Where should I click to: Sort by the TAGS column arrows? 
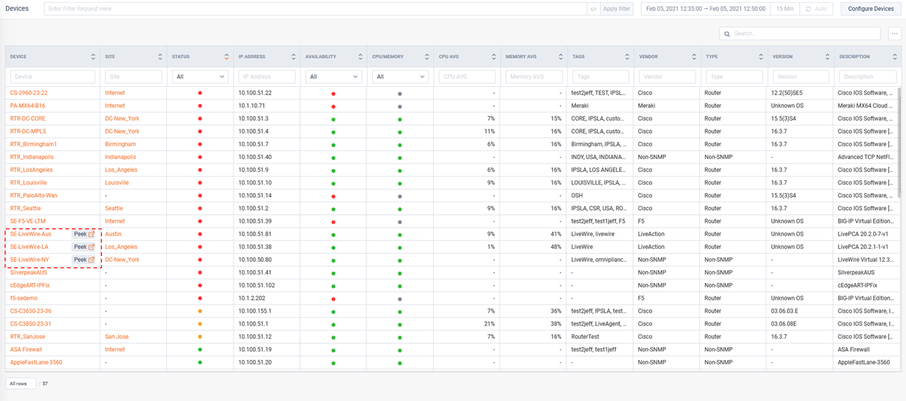pos(627,57)
